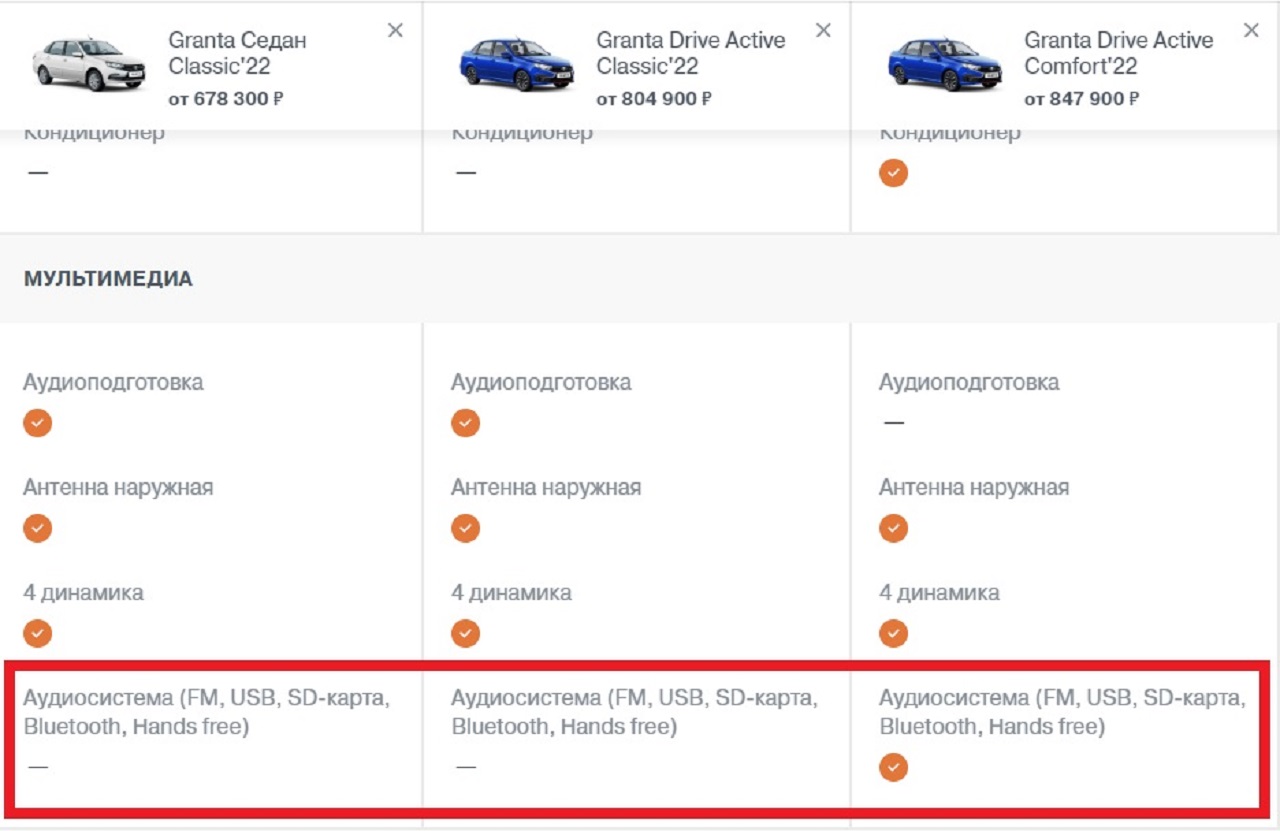
Task: Click Аудиоподготовка dash in Drive Active Comfort'22 column
Action: tap(894, 423)
